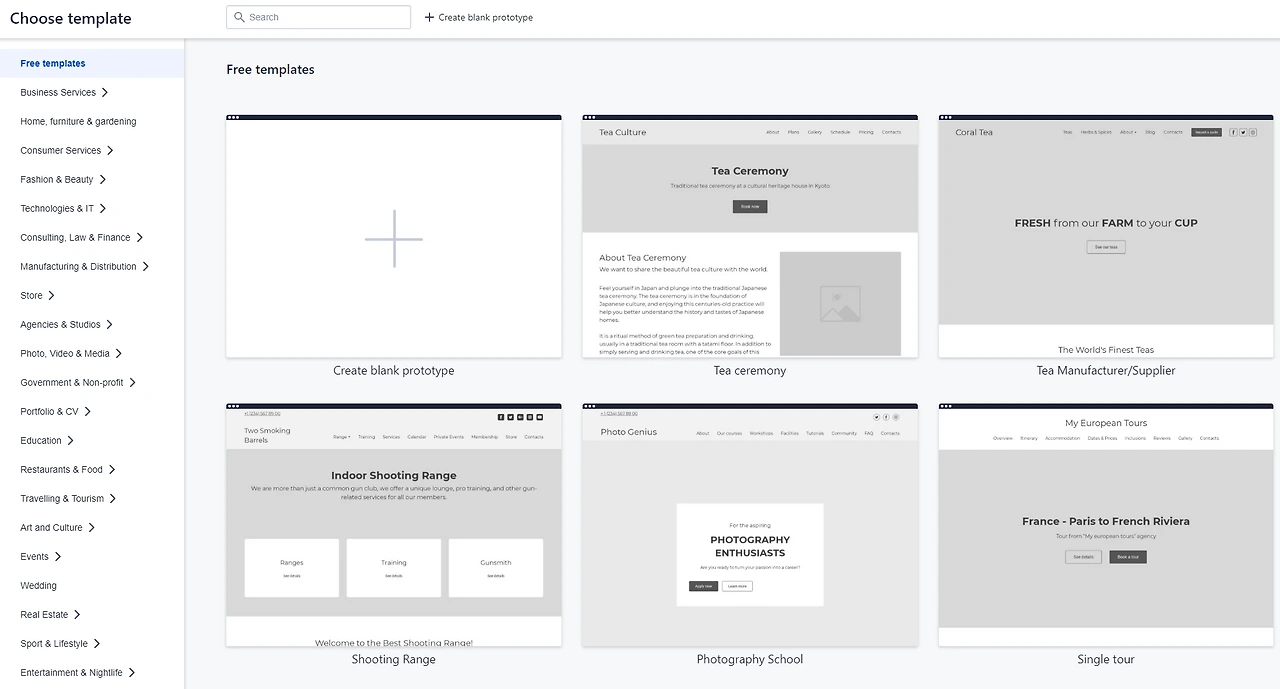Open Wedding category

38,585
